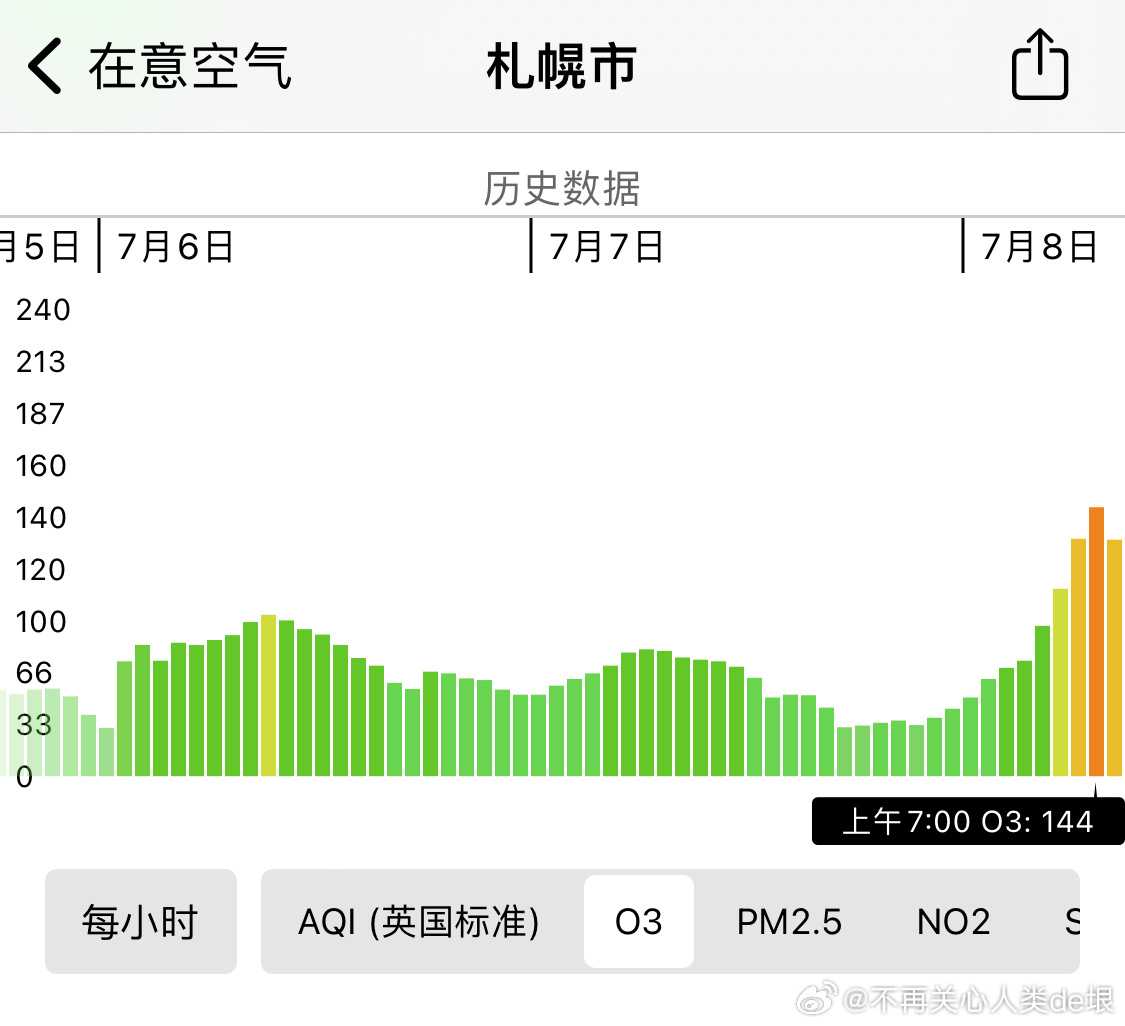Tap the 7月7日 date marker

606,246
